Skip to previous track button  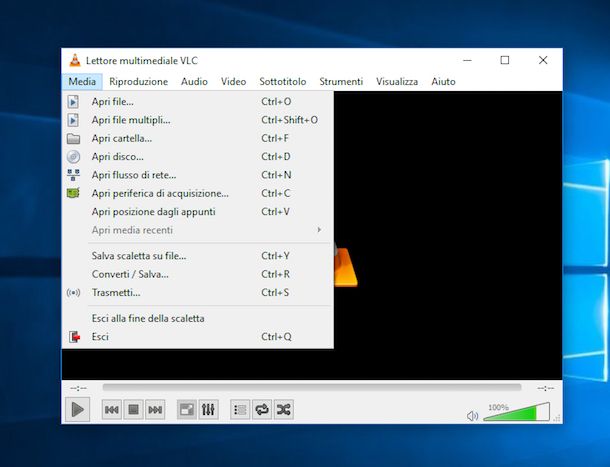tap(112, 409)
